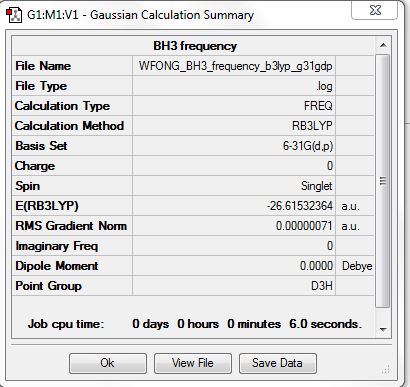Click the vertical scrollbar thumb

(x=383, y=181)
